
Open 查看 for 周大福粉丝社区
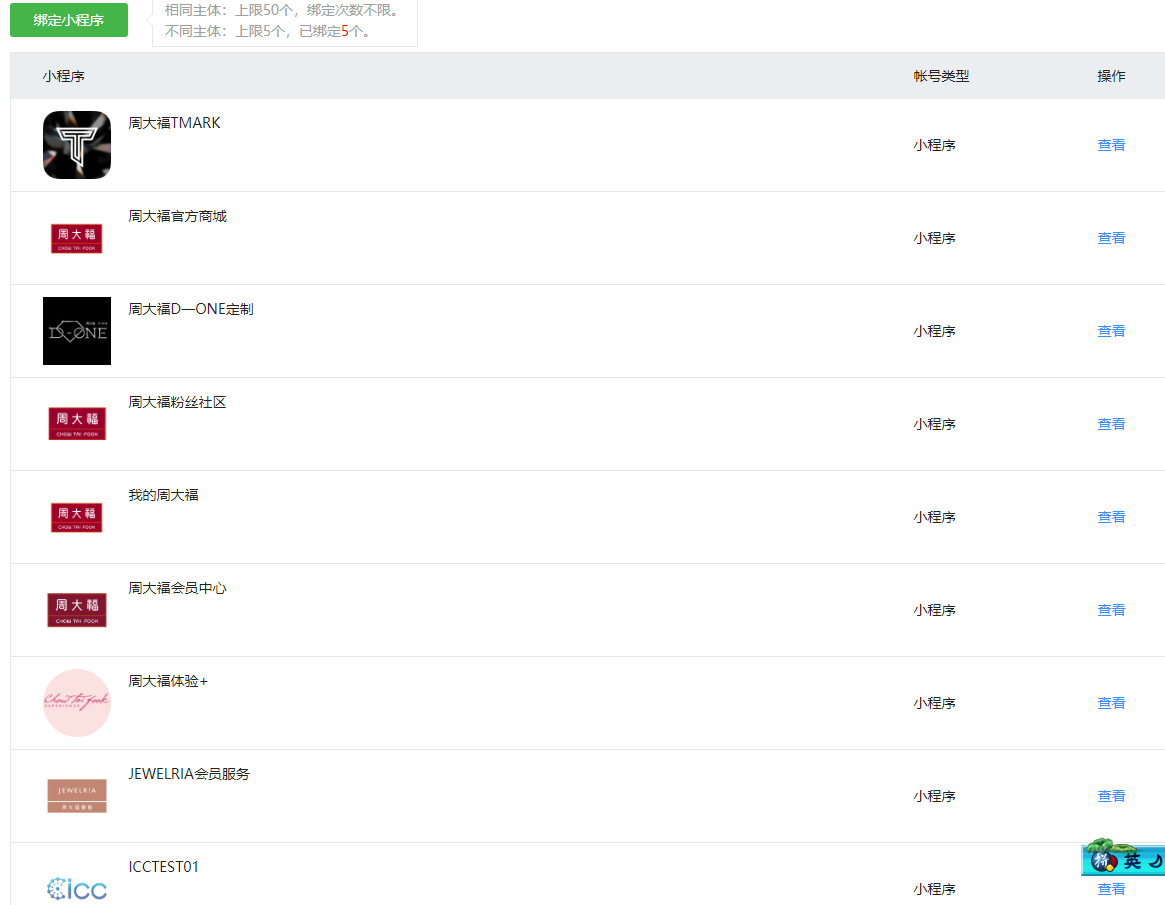[1111, 424]
